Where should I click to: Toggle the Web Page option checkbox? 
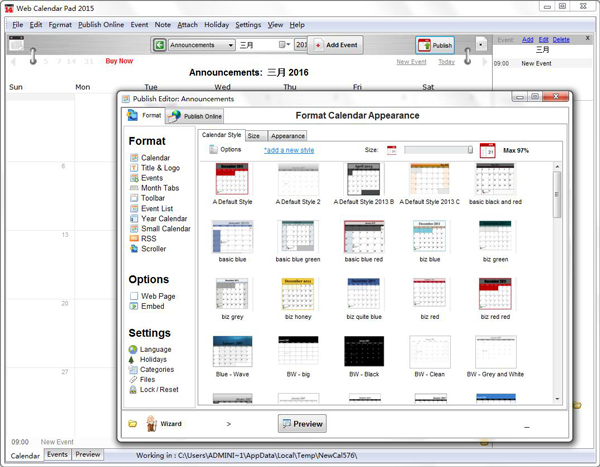134,296
